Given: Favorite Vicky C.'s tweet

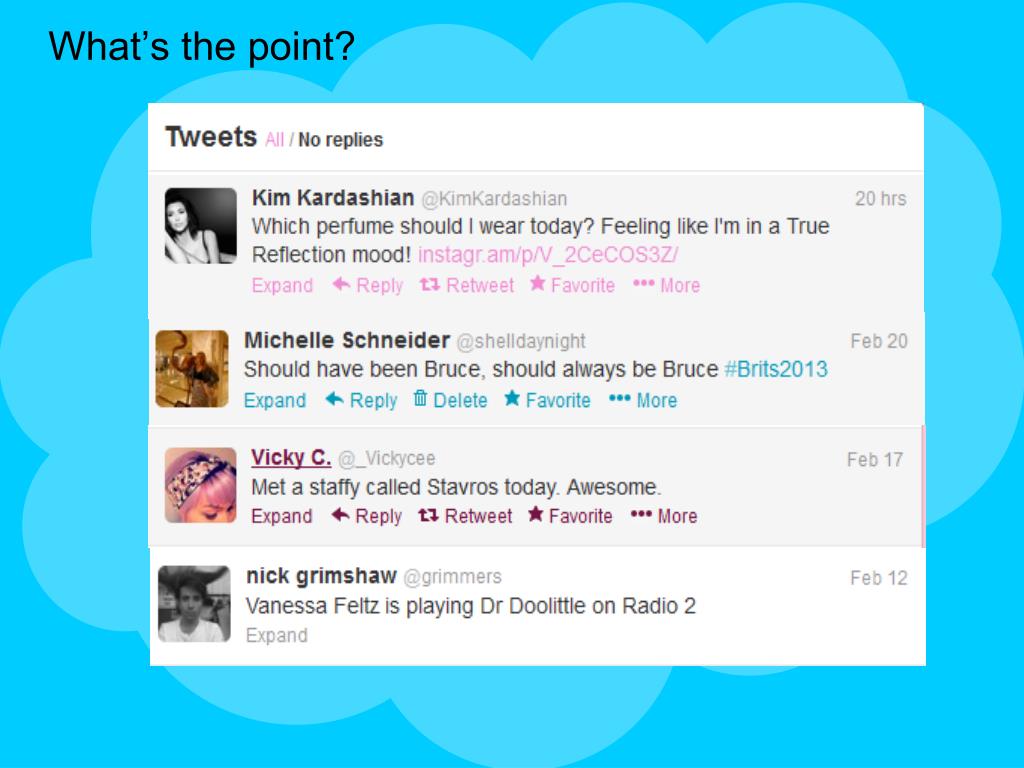Looking at the screenshot, I should coord(570,516).
